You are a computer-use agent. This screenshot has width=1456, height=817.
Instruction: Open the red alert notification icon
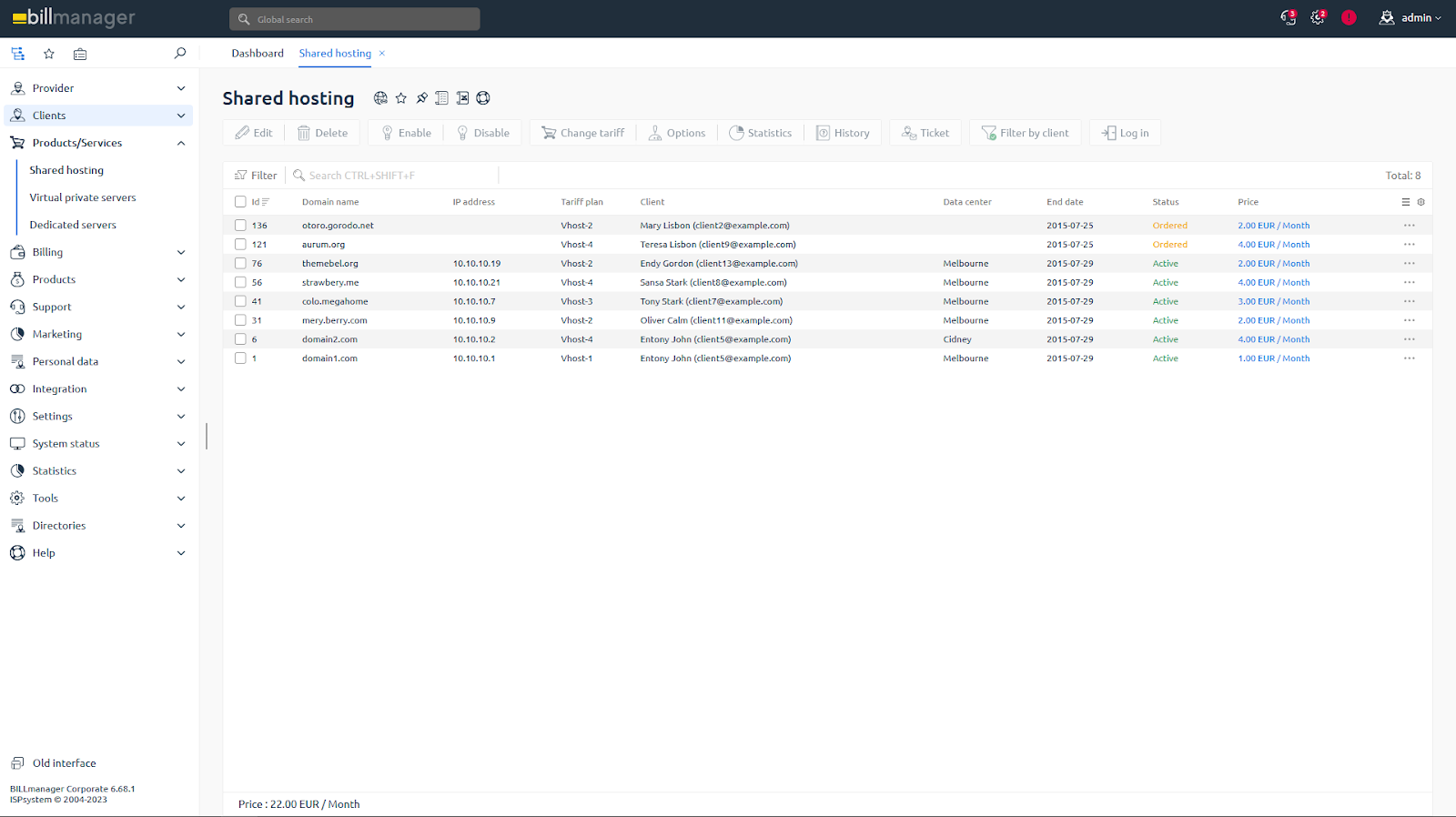pyautogui.click(x=1349, y=17)
